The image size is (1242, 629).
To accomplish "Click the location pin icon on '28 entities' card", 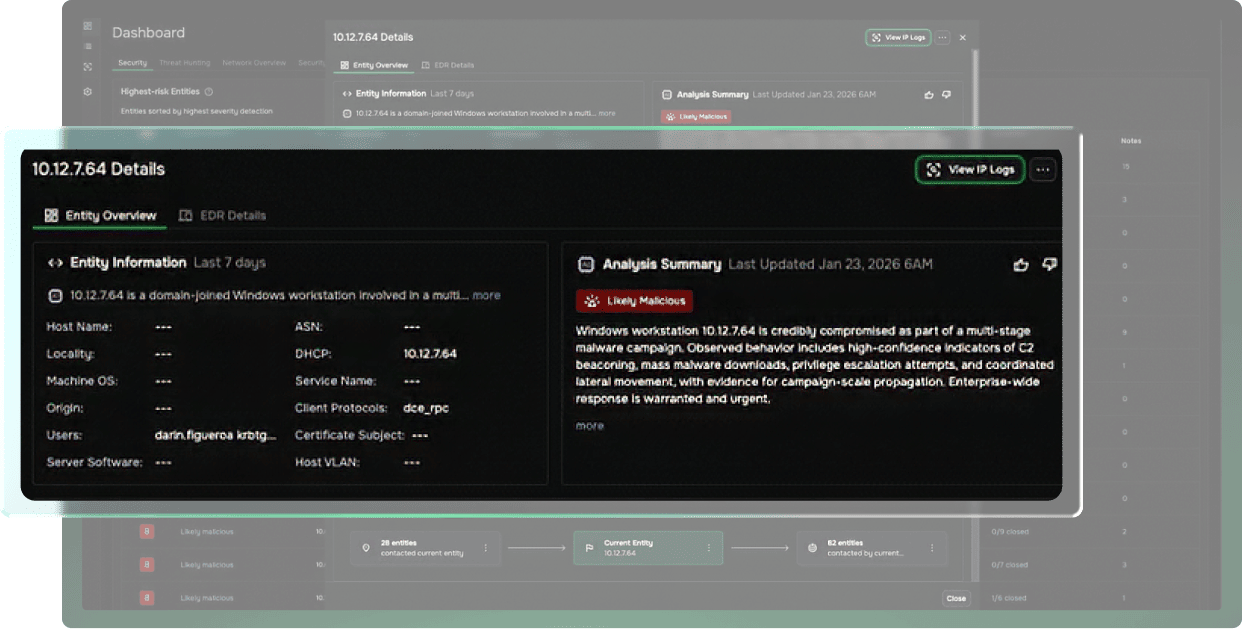I will coord(366,548).
